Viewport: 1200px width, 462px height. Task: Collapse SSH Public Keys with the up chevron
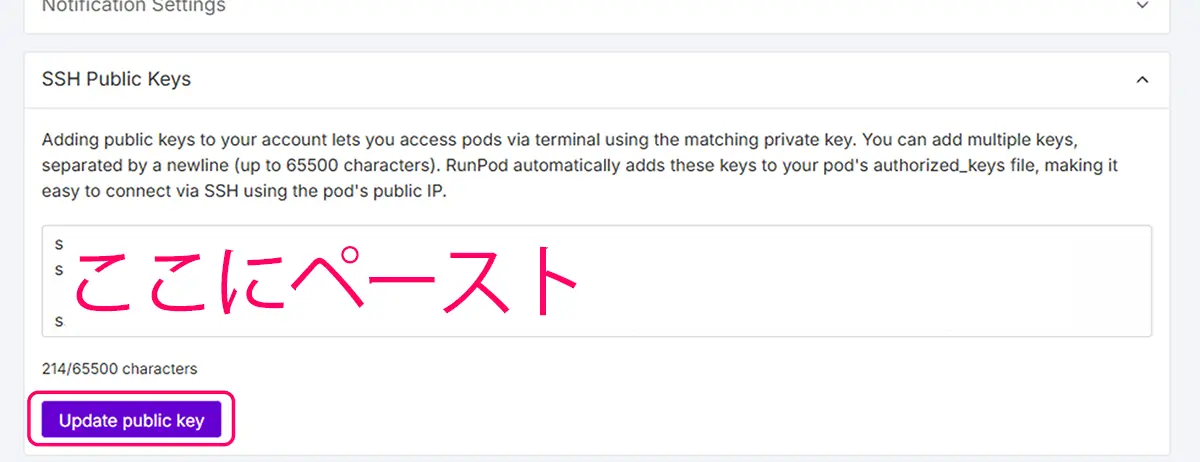click(1143, 79)
